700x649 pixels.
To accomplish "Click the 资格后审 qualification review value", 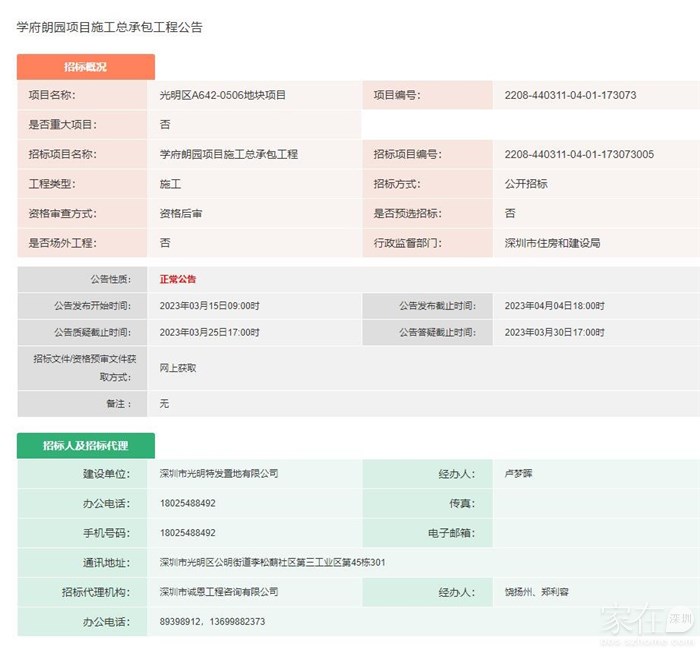I will coord(181,214).
